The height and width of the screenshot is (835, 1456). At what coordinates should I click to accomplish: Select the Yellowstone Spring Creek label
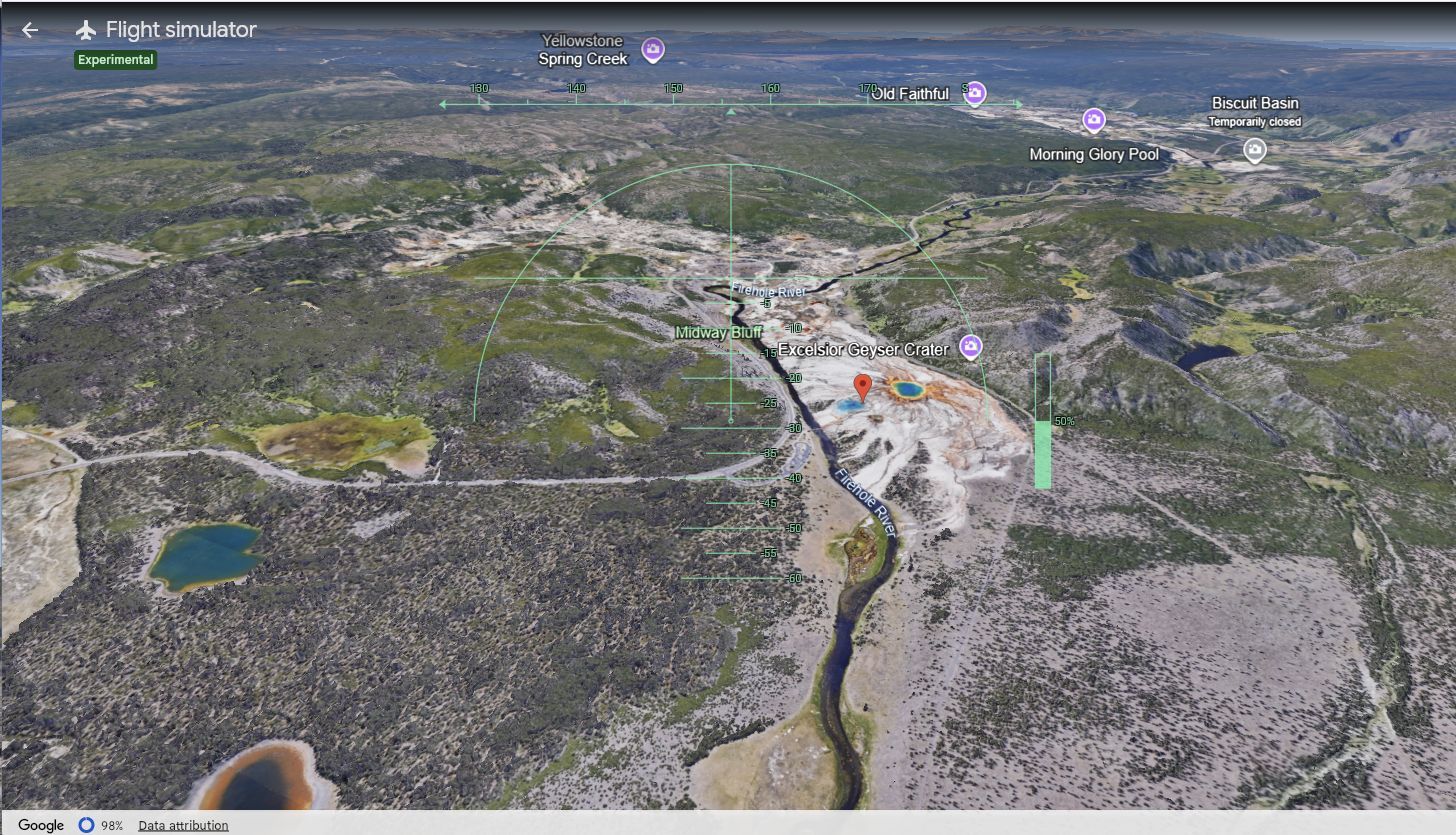click(583, 50)
